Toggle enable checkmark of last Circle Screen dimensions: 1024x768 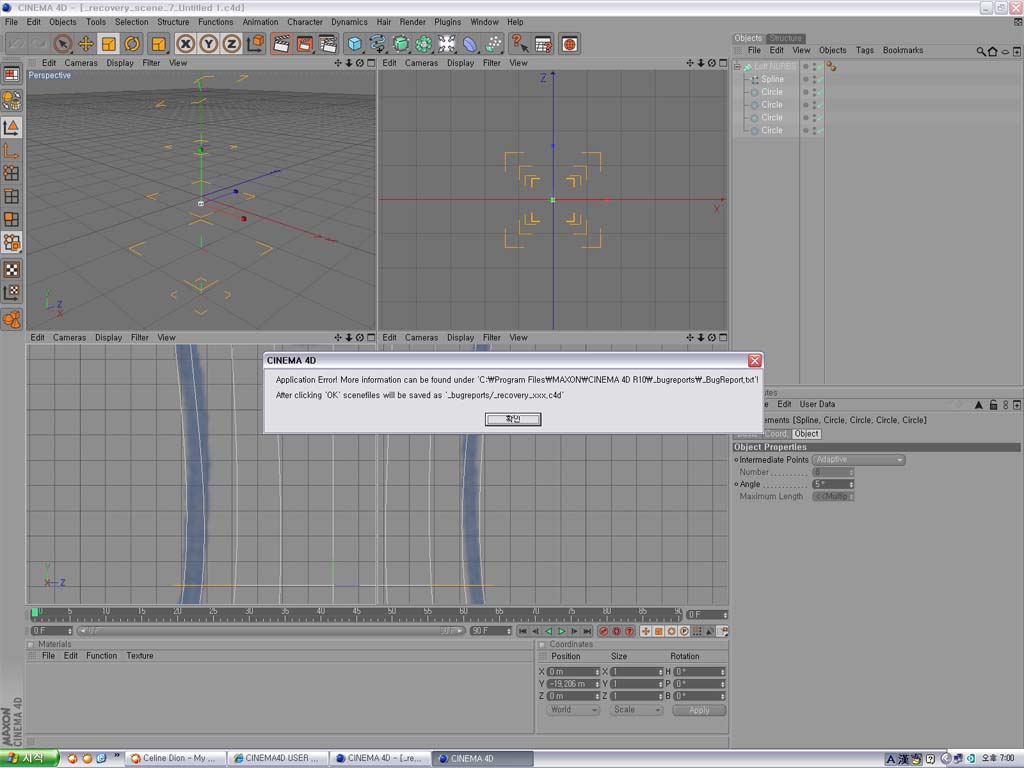pos(818,131)
